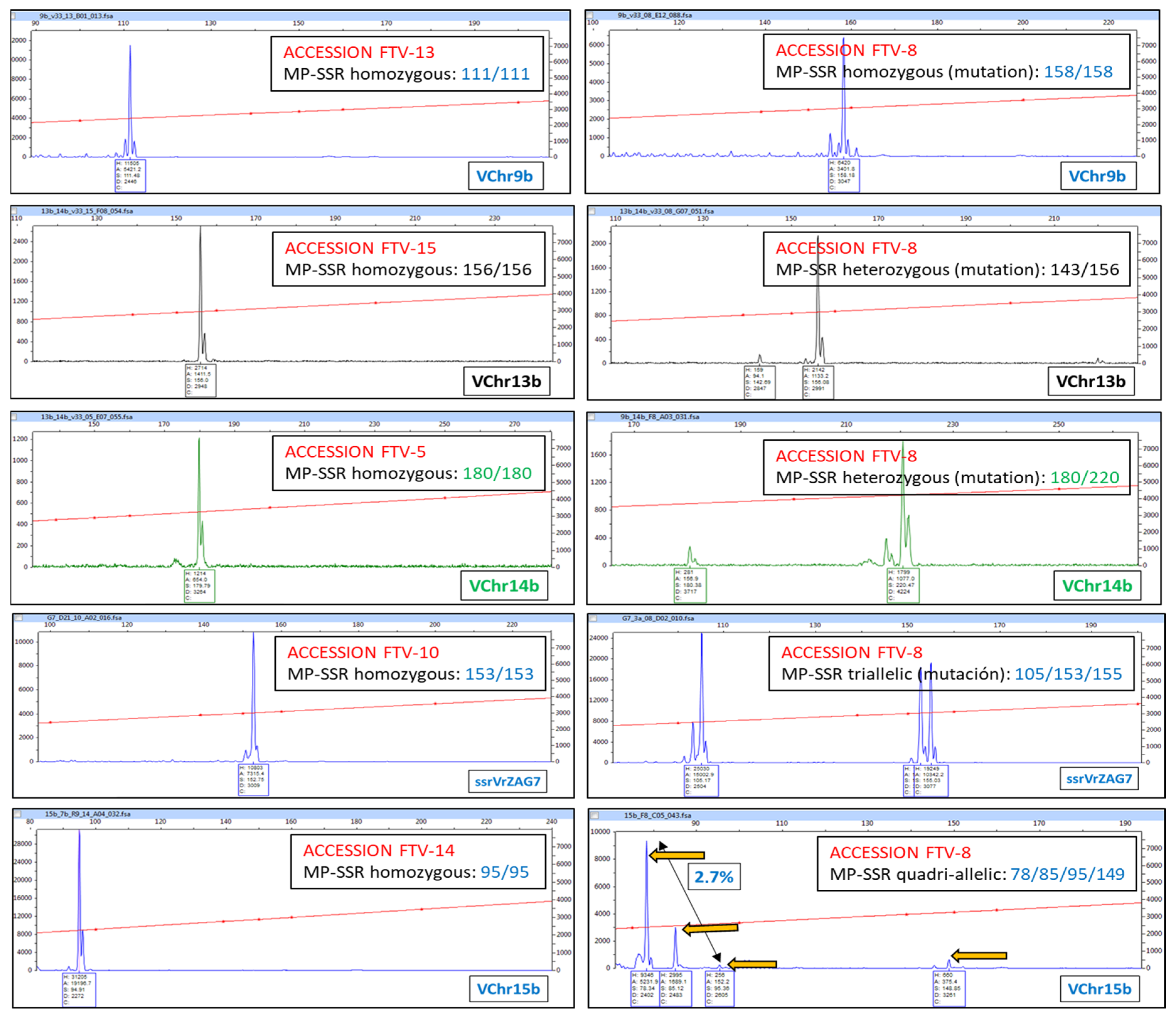Select peak info box under FTV-13 peak

[130, 175]
